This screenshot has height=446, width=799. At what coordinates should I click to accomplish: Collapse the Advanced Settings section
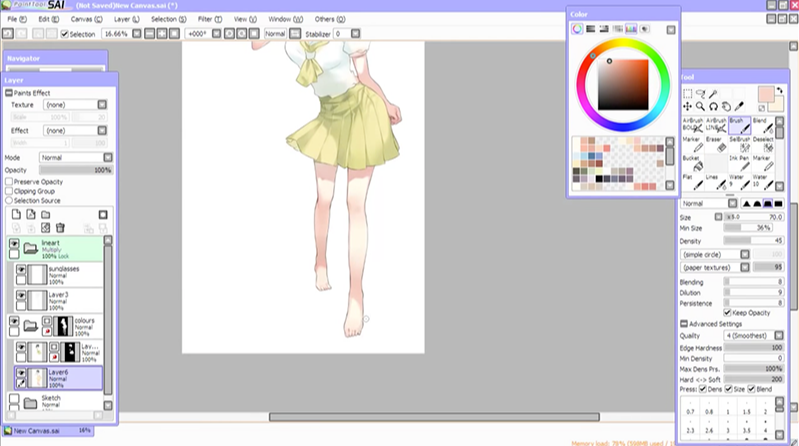pyautogui.click(x=683, y=323)
